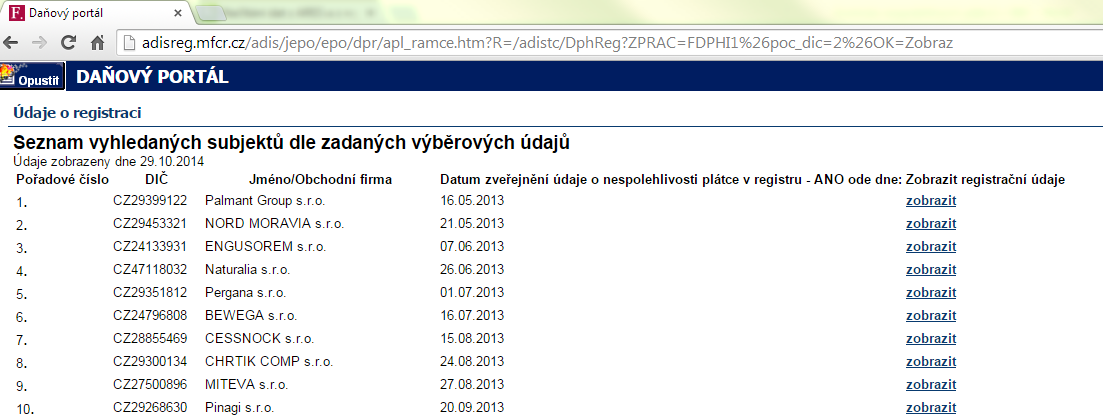This screenshot has width=1103, height=420.
Task: Click the date 21.05.2013
Action: coord(472,224)
